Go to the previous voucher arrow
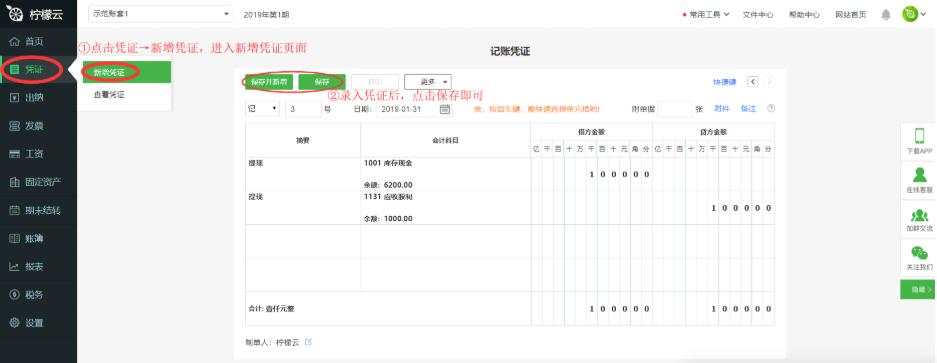This screenshot has height=363, width=937. pyautogui.click(x=753, y=82)
